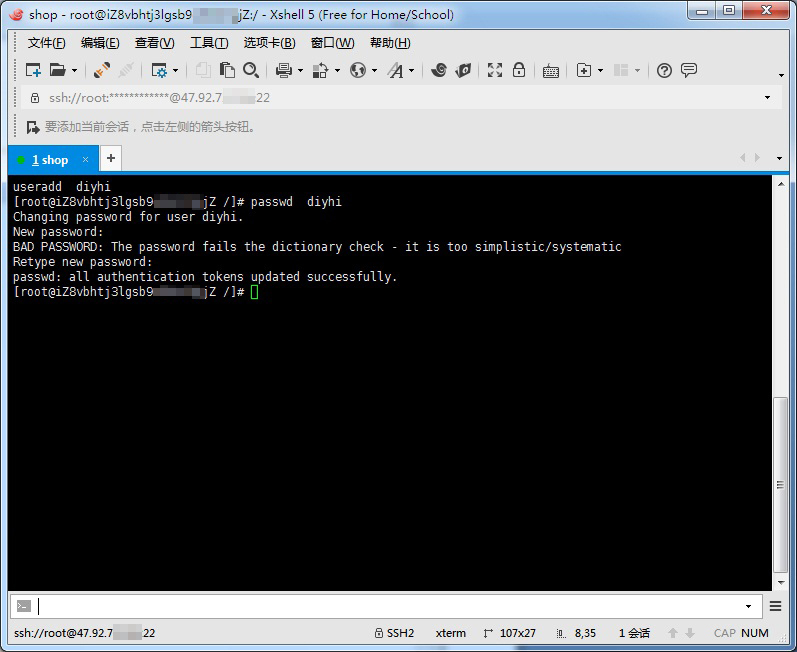Add a new tab with plus button
797x652 pixels.
[x=111, y=159]
